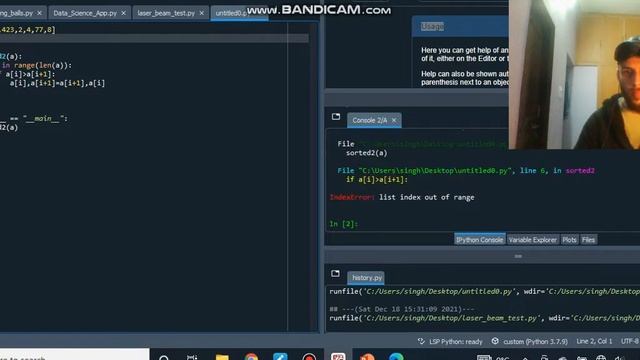Viewport: 640px width, 360px height.
Task: Click the untitled0.py runfile entry in history
Action: click(484, 291)
